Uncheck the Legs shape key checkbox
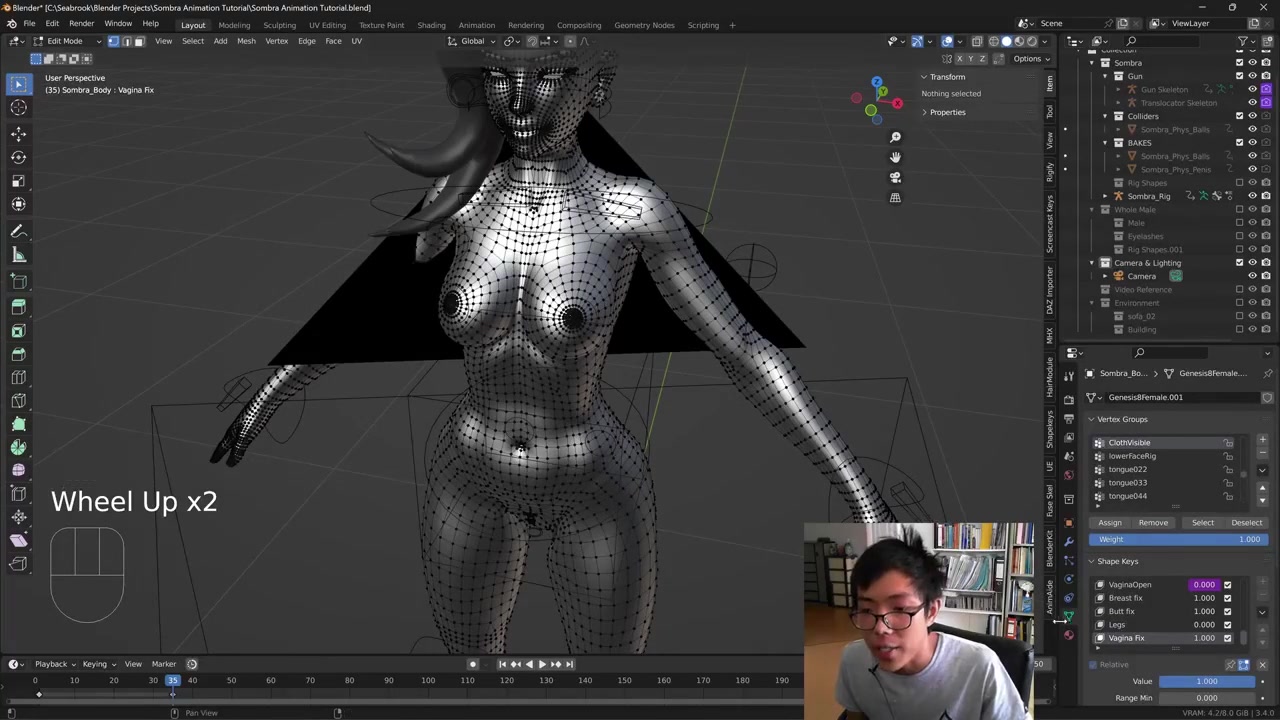This screenshot has height=720, width=1280. 1227,625
